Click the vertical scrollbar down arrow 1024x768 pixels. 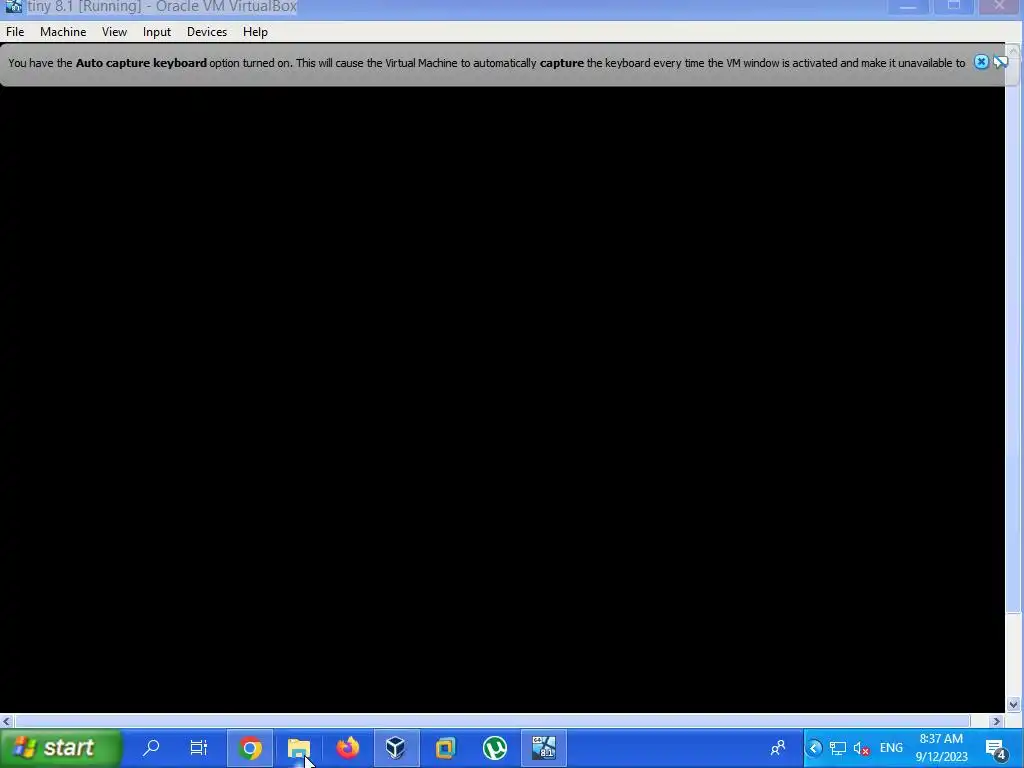pyautogui.click(x=1014, y=704)
